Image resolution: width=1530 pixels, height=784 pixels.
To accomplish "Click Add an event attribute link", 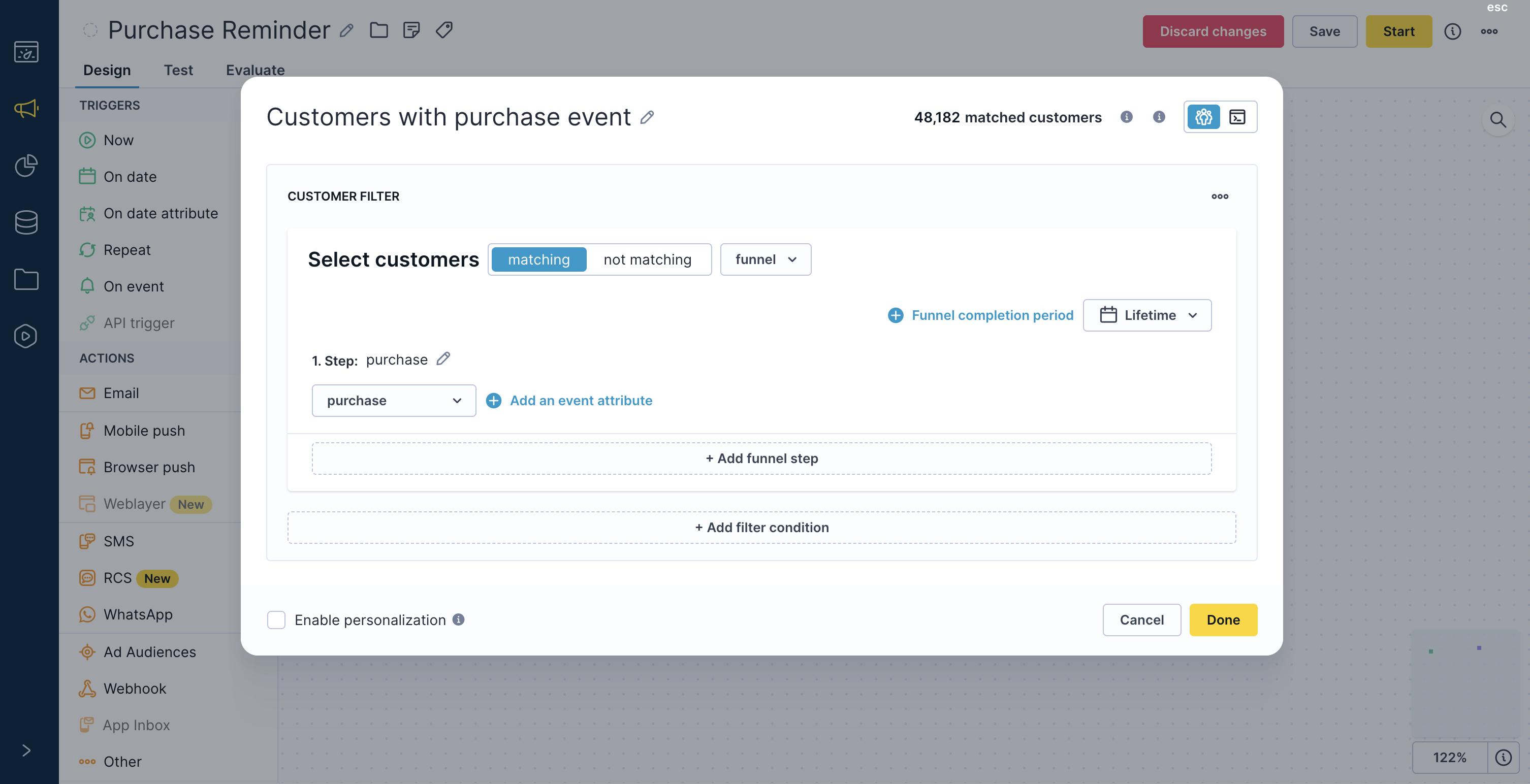I will coord(580,400).
